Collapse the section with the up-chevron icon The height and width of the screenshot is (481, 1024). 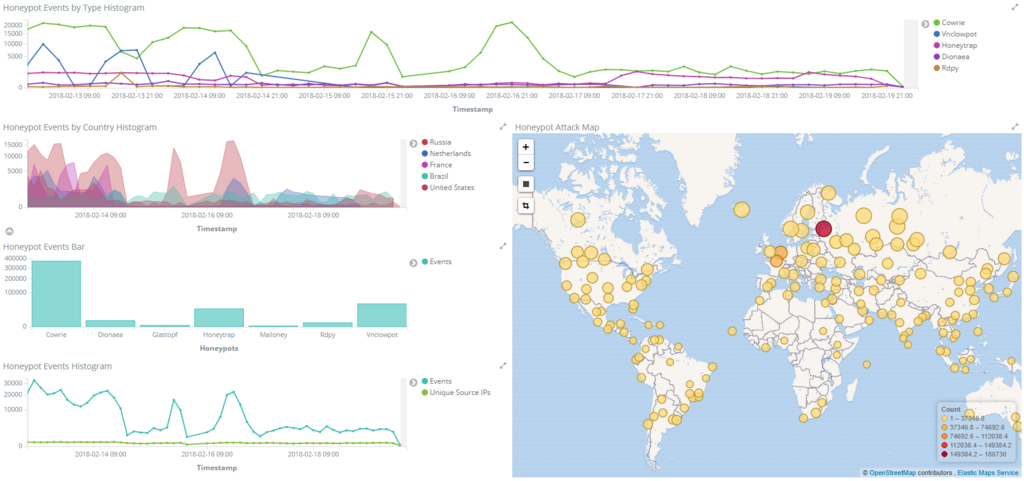coord(9,232)
